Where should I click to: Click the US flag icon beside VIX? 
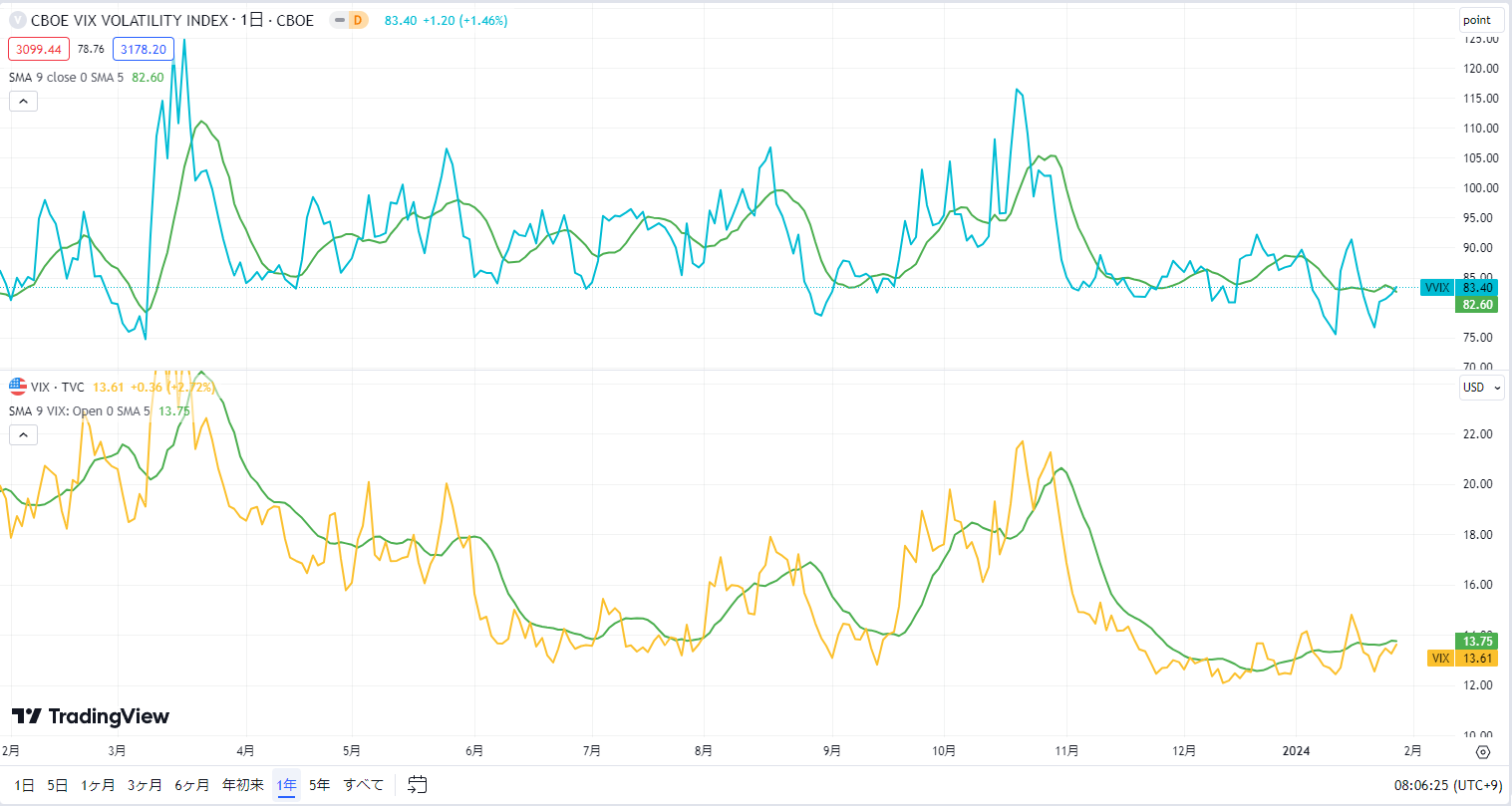pos(17,387)
